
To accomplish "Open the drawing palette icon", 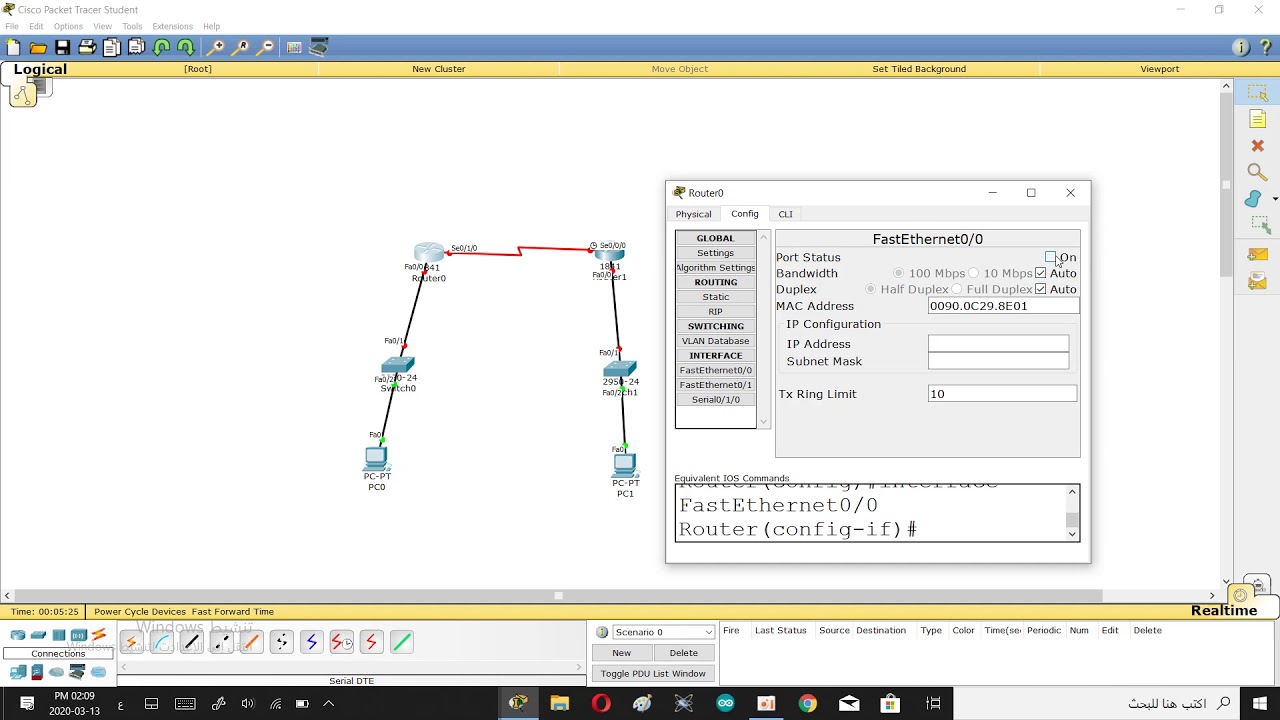I will point(294,47).
